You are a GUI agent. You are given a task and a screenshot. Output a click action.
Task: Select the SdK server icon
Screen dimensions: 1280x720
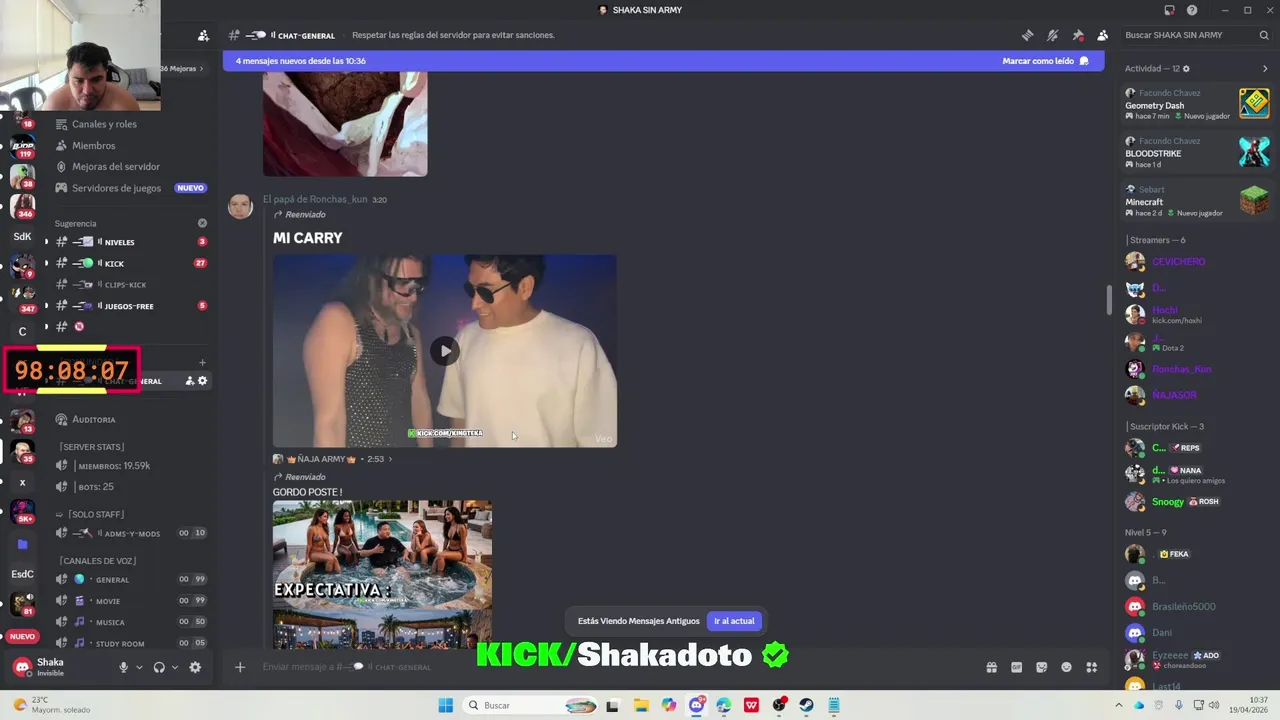(22, 237)
